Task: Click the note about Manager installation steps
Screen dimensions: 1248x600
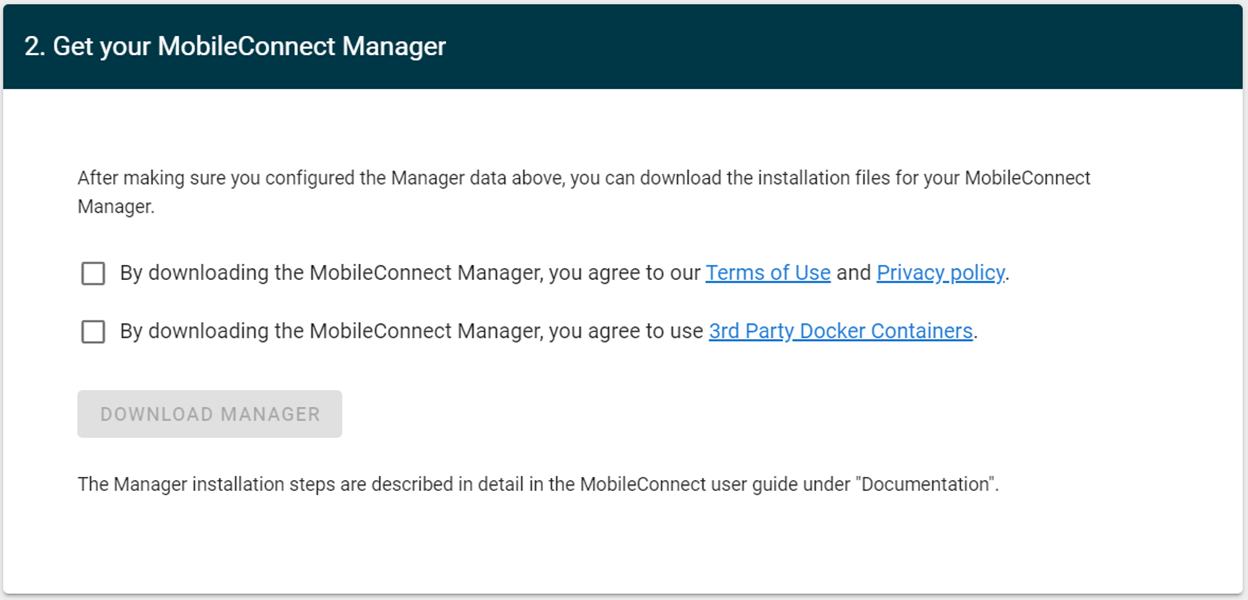Action: click(x=538, y=484)
